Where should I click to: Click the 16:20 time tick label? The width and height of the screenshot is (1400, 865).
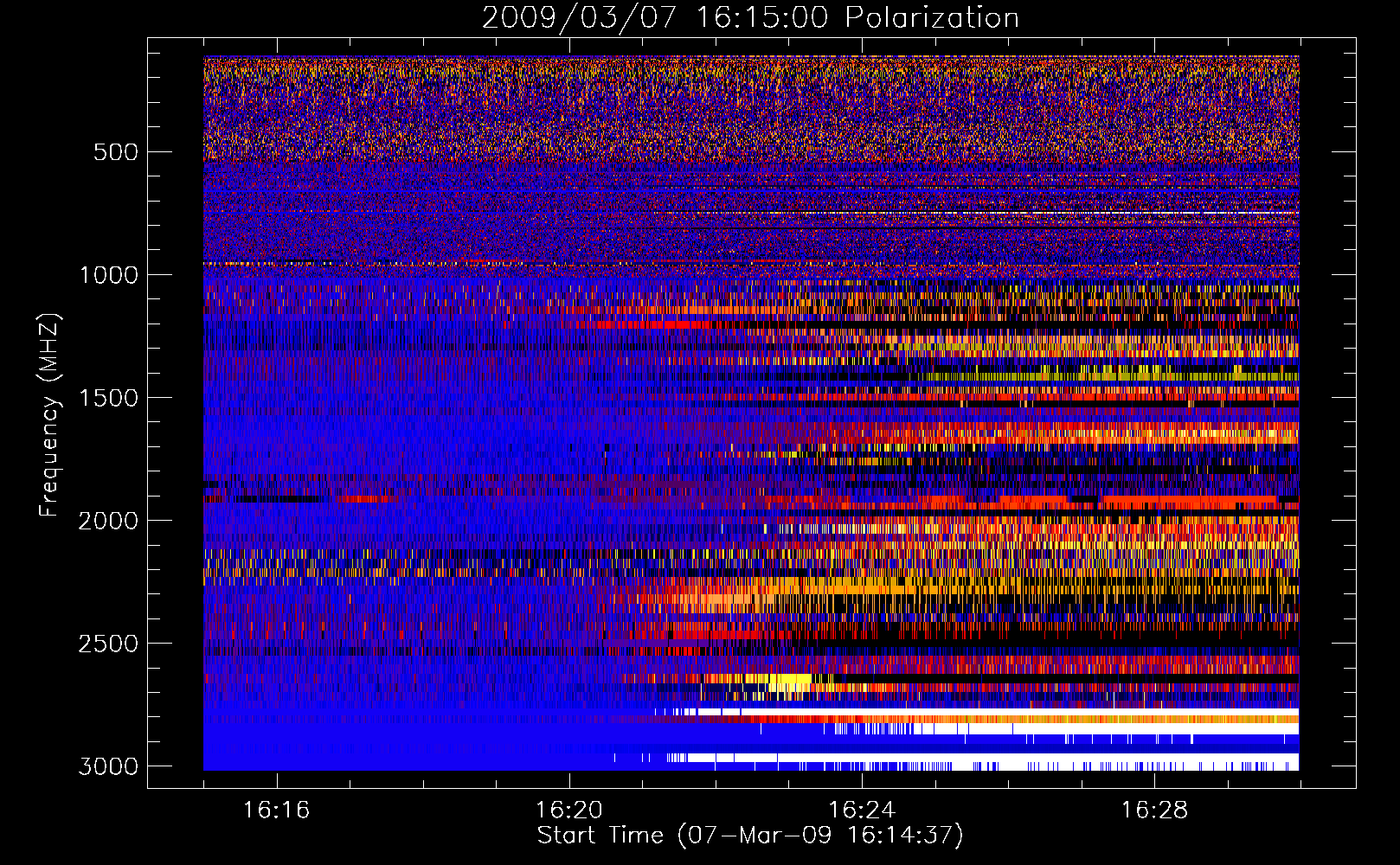pos(569,810)
